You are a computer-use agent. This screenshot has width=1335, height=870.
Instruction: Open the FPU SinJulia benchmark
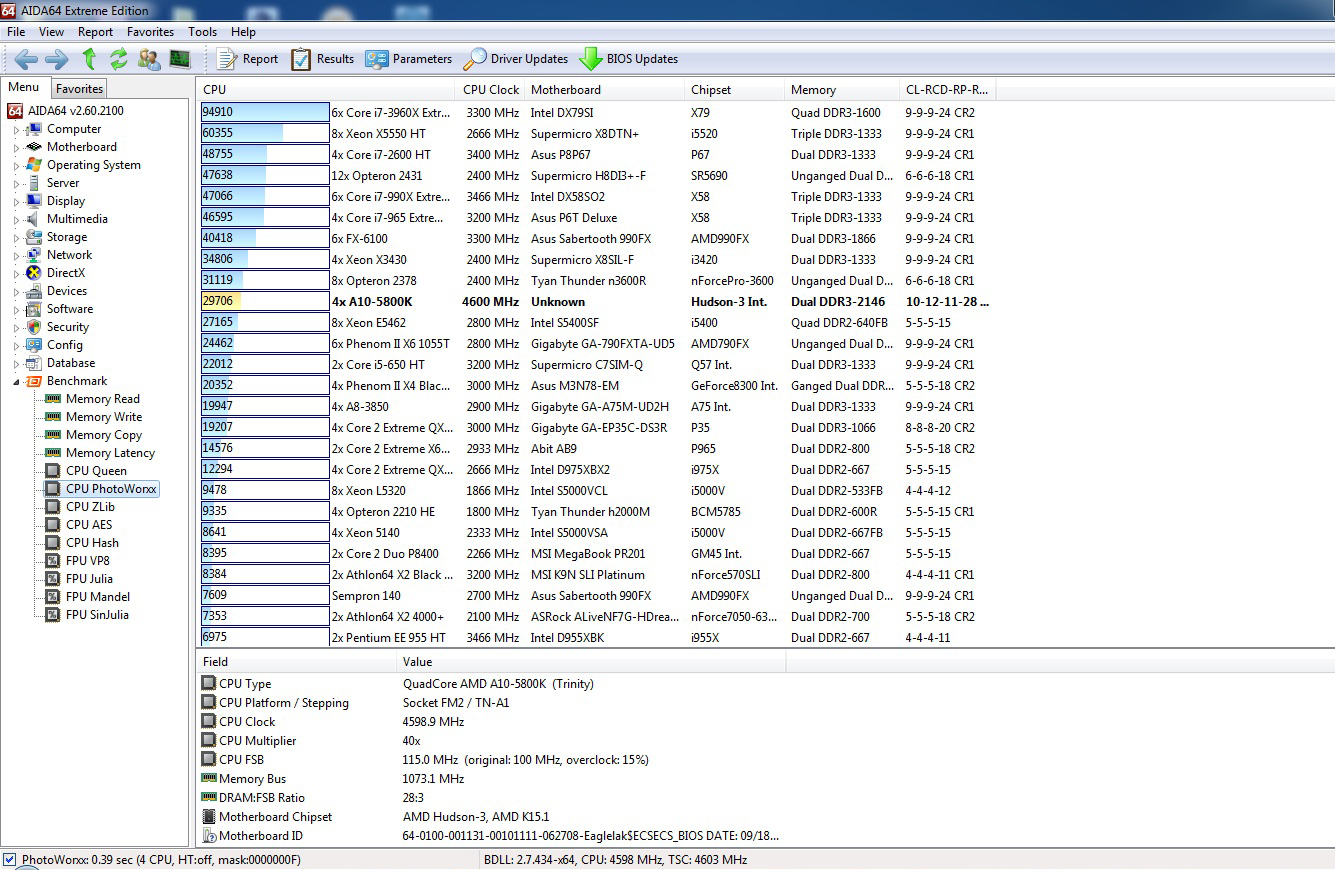[98, 615]
